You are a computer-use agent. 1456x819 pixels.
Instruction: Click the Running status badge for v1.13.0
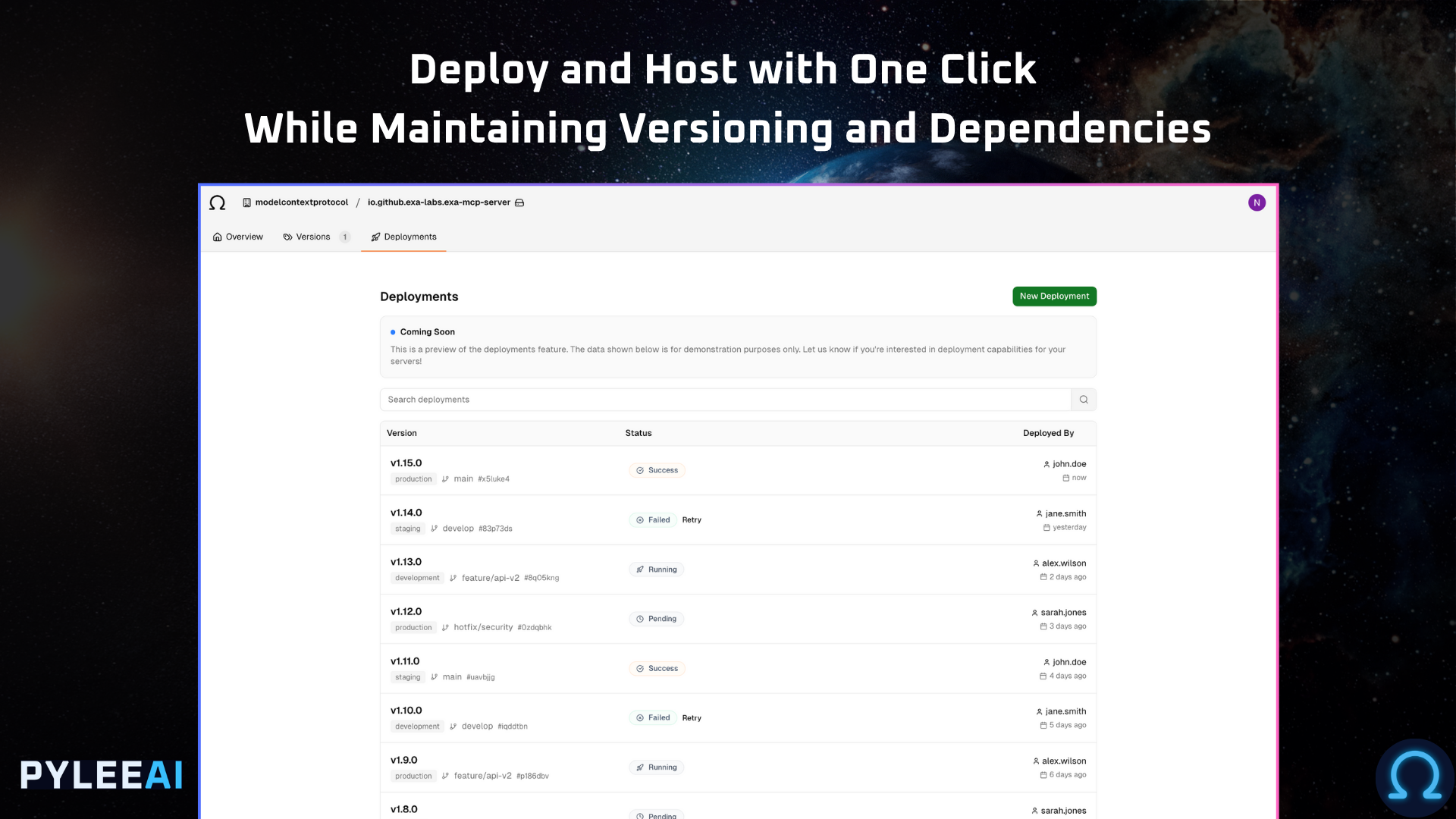(656, 570)
